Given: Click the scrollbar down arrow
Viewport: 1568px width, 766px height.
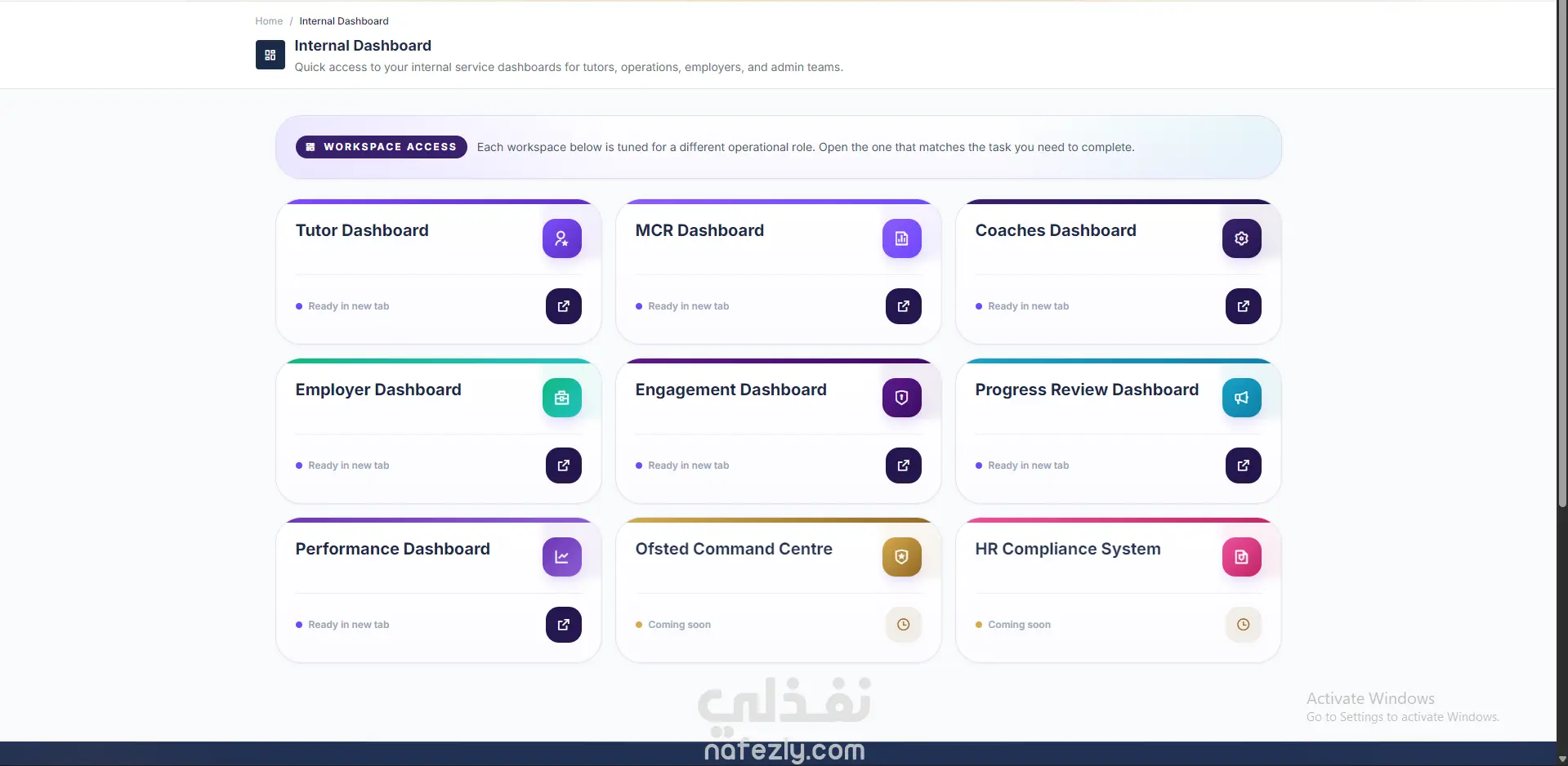Looking at the screenshot, I should [x=1562, y=759].
